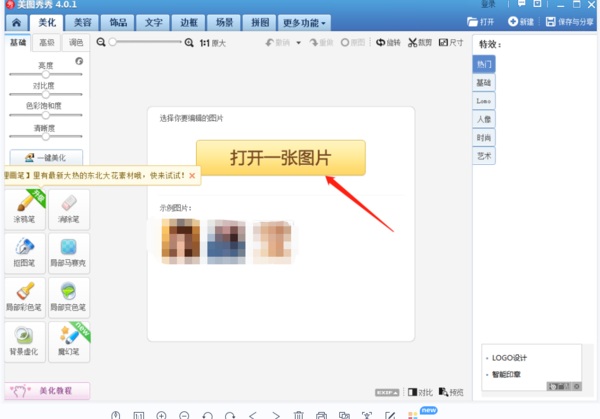The height and width of the screenshot is (419, 600).
Task: Click 保存与分享 save and share
Action: point(570,22)
